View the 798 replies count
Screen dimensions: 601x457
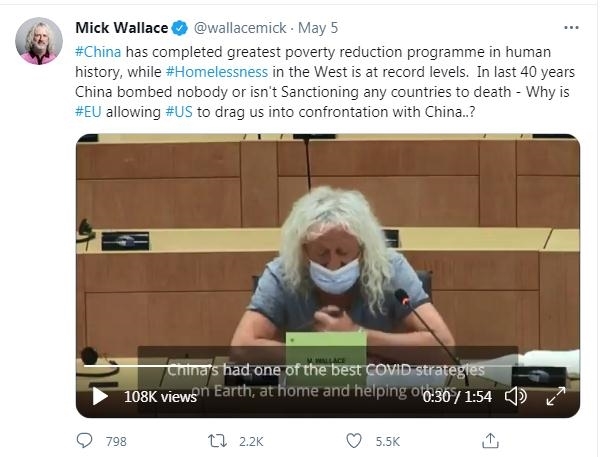(116, 441)
